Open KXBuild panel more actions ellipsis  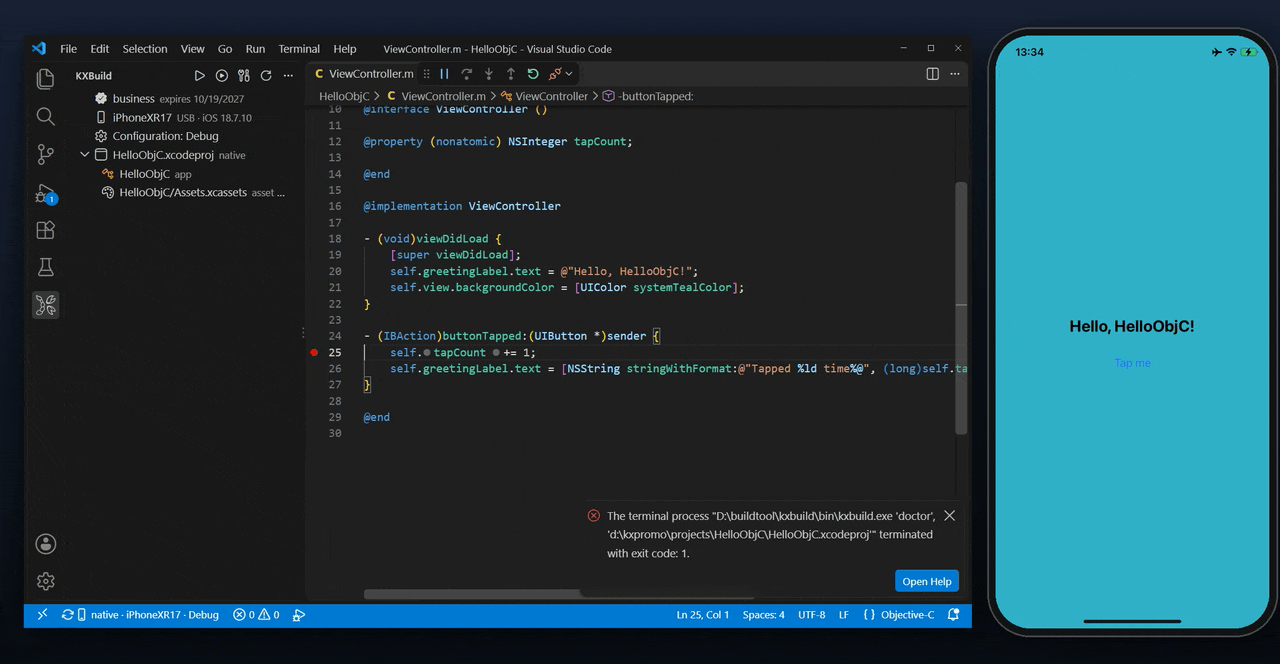[288, 76]
